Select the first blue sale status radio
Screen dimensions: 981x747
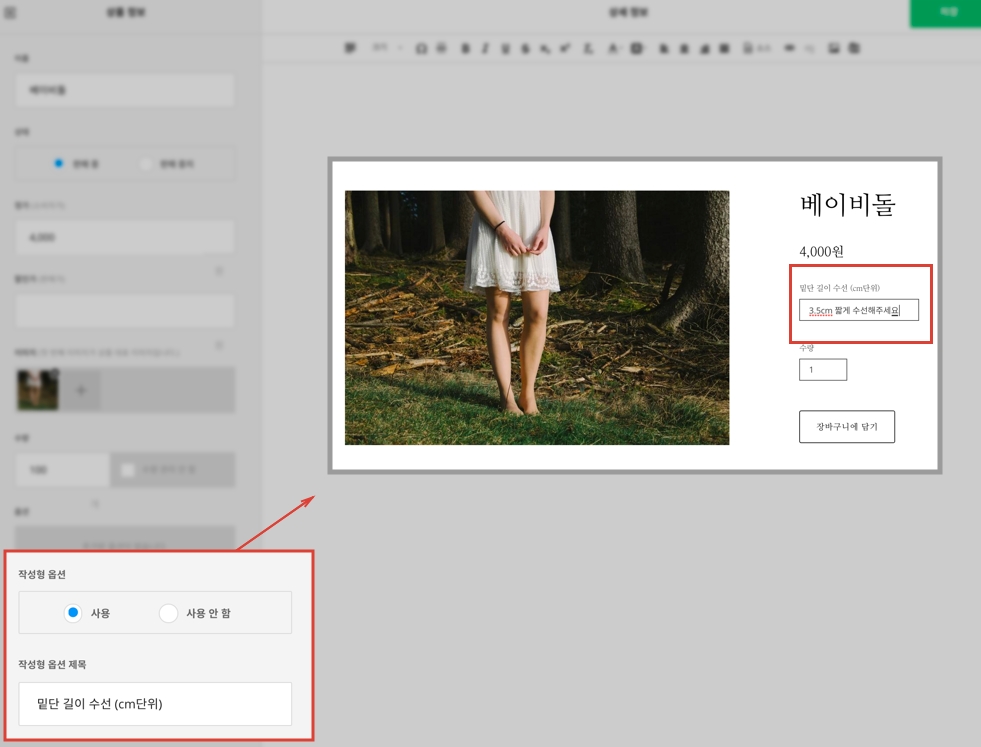(59, 164)
